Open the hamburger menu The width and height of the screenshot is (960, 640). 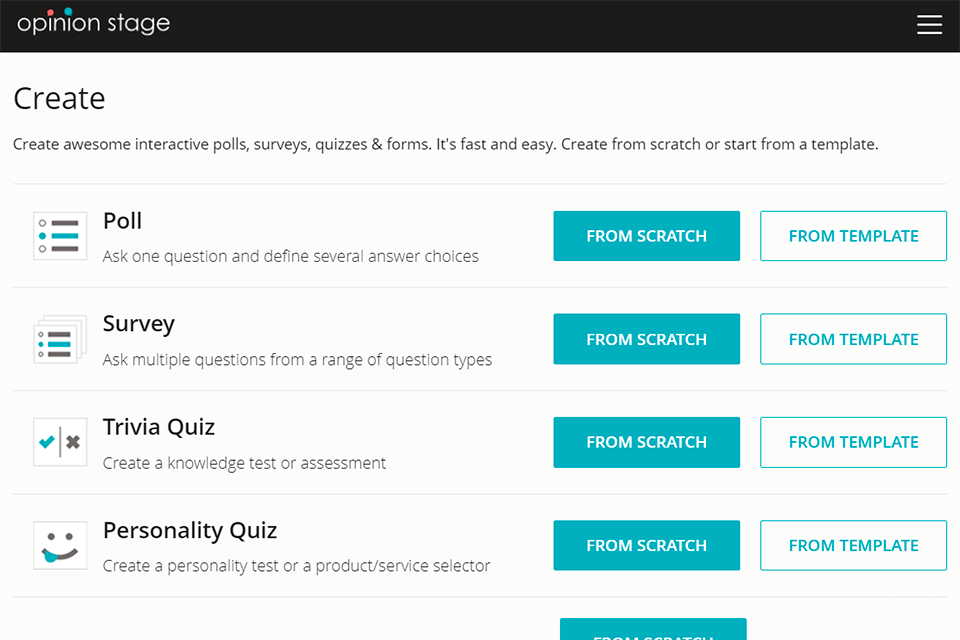(x=929, y=25)
